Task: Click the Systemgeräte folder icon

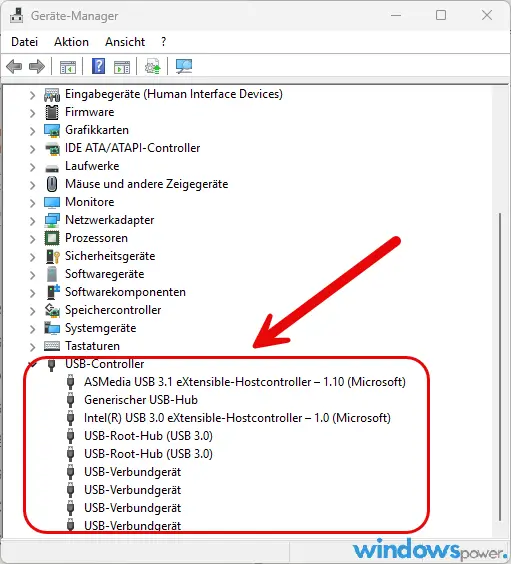Action: pos(52,328)
